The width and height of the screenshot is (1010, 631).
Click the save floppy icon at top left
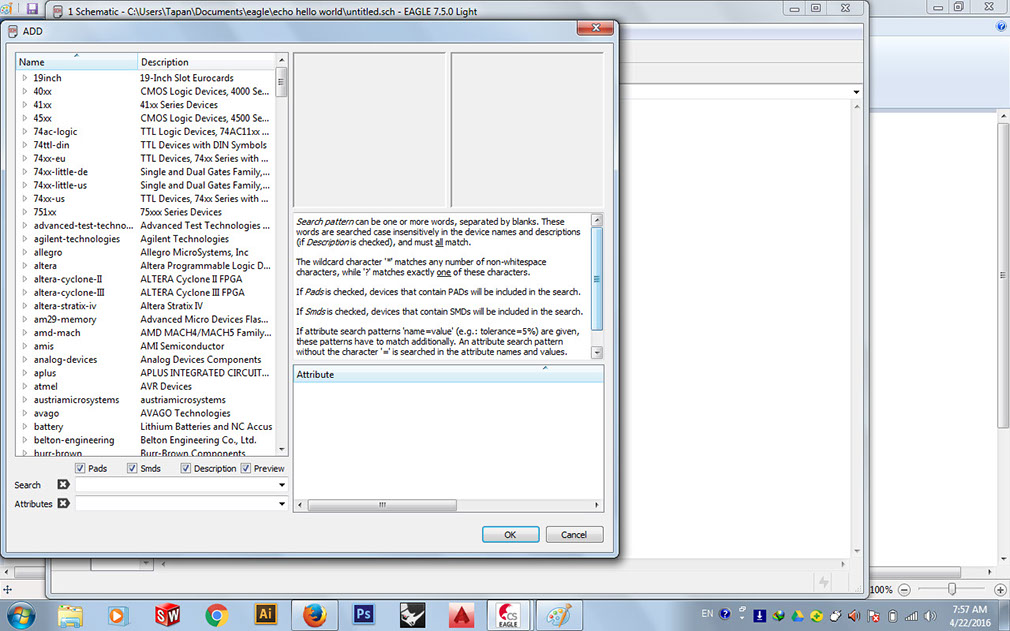coord(32,9)
